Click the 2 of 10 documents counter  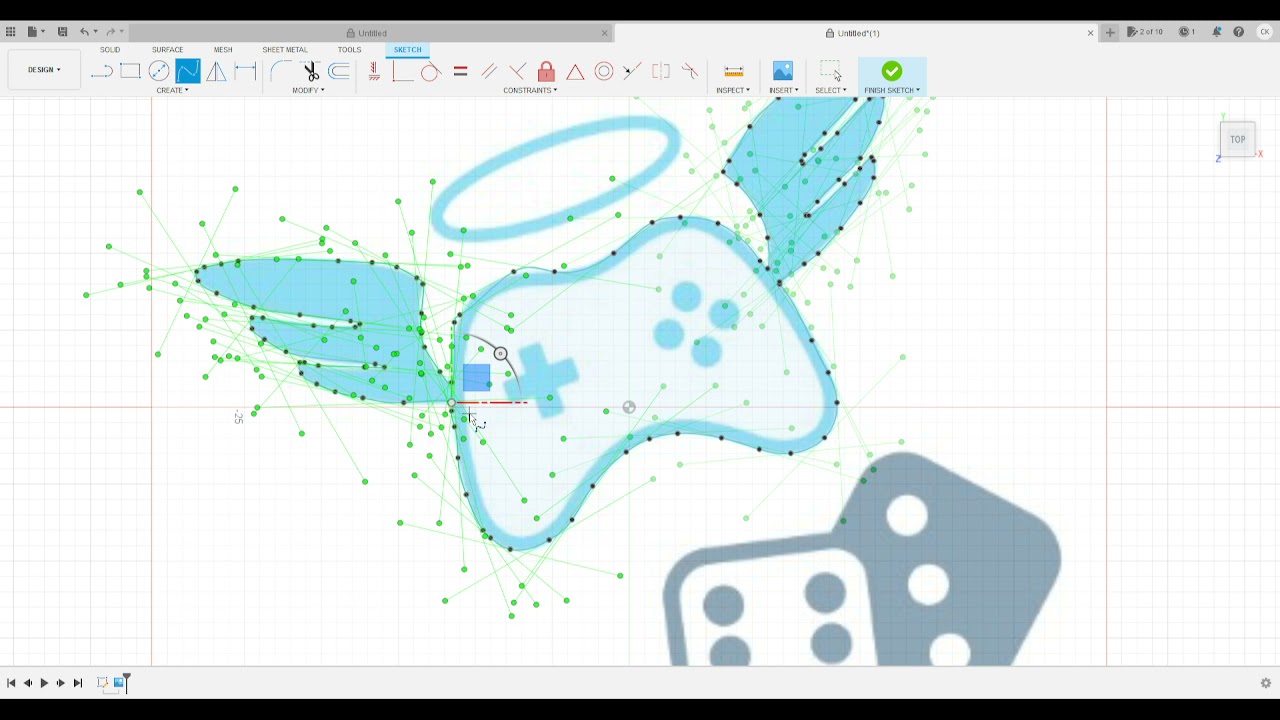(1145, 32)
